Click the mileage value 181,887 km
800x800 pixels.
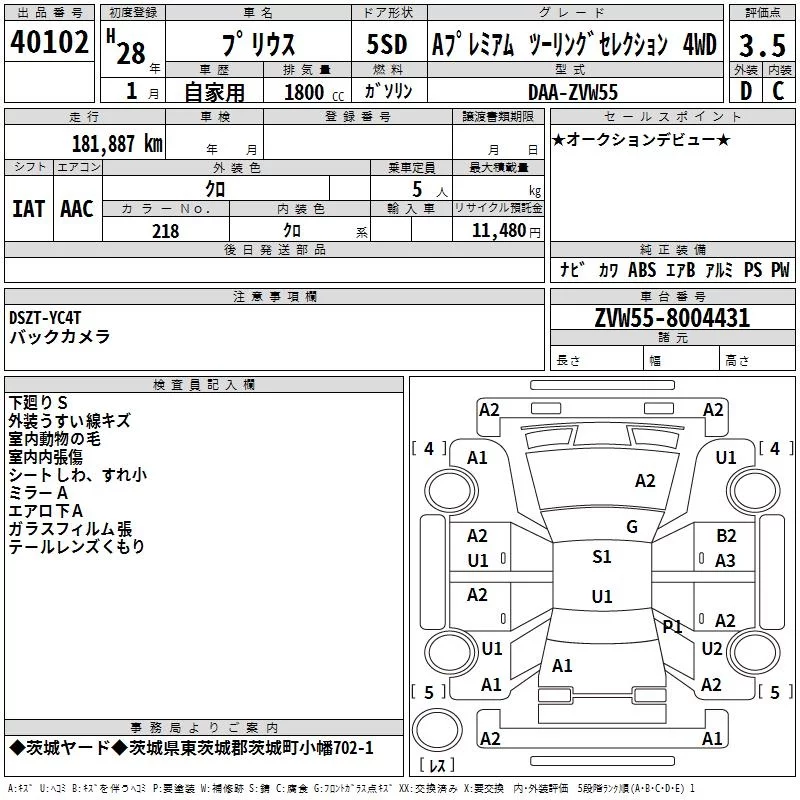[x=117, y=144]
